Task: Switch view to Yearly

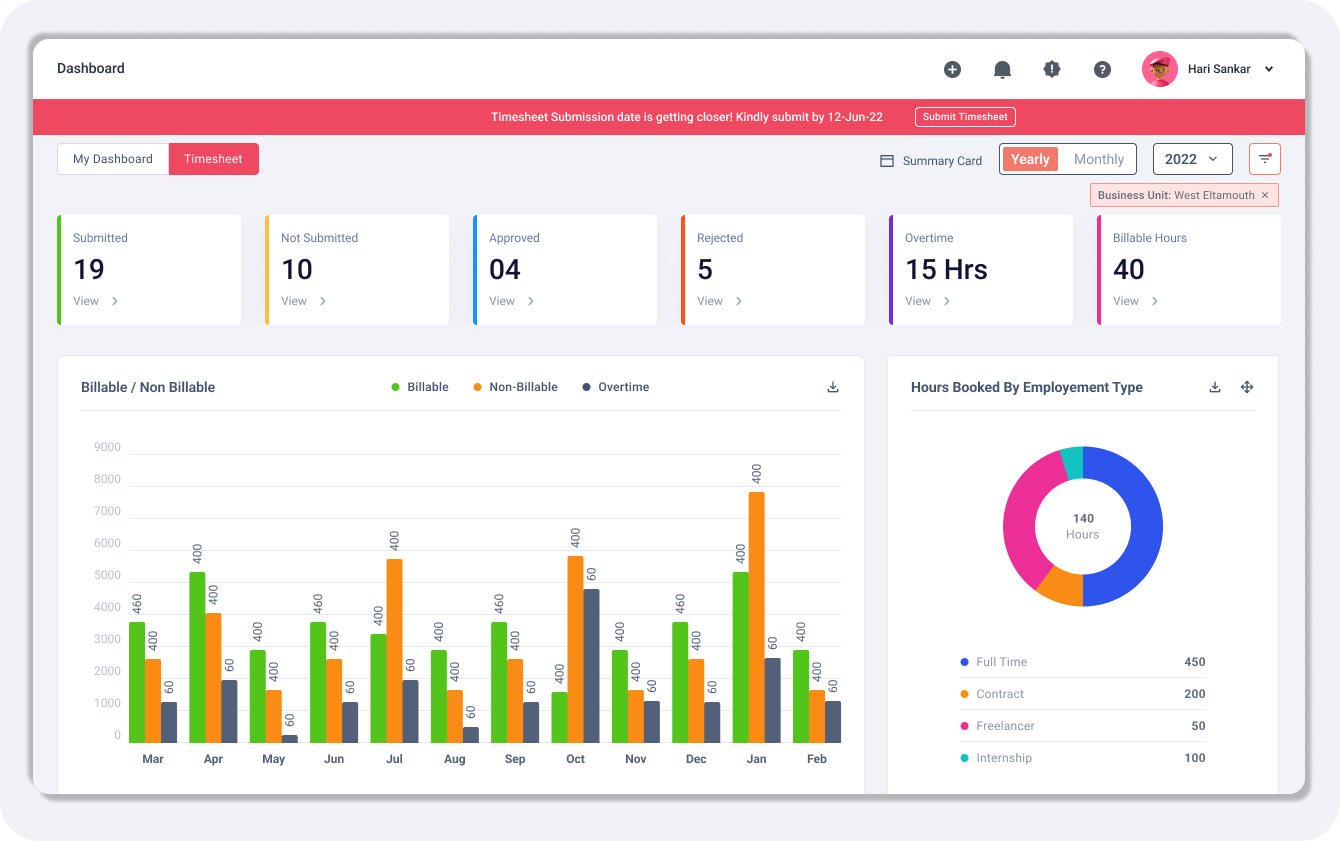Action: coord(1030,159)
